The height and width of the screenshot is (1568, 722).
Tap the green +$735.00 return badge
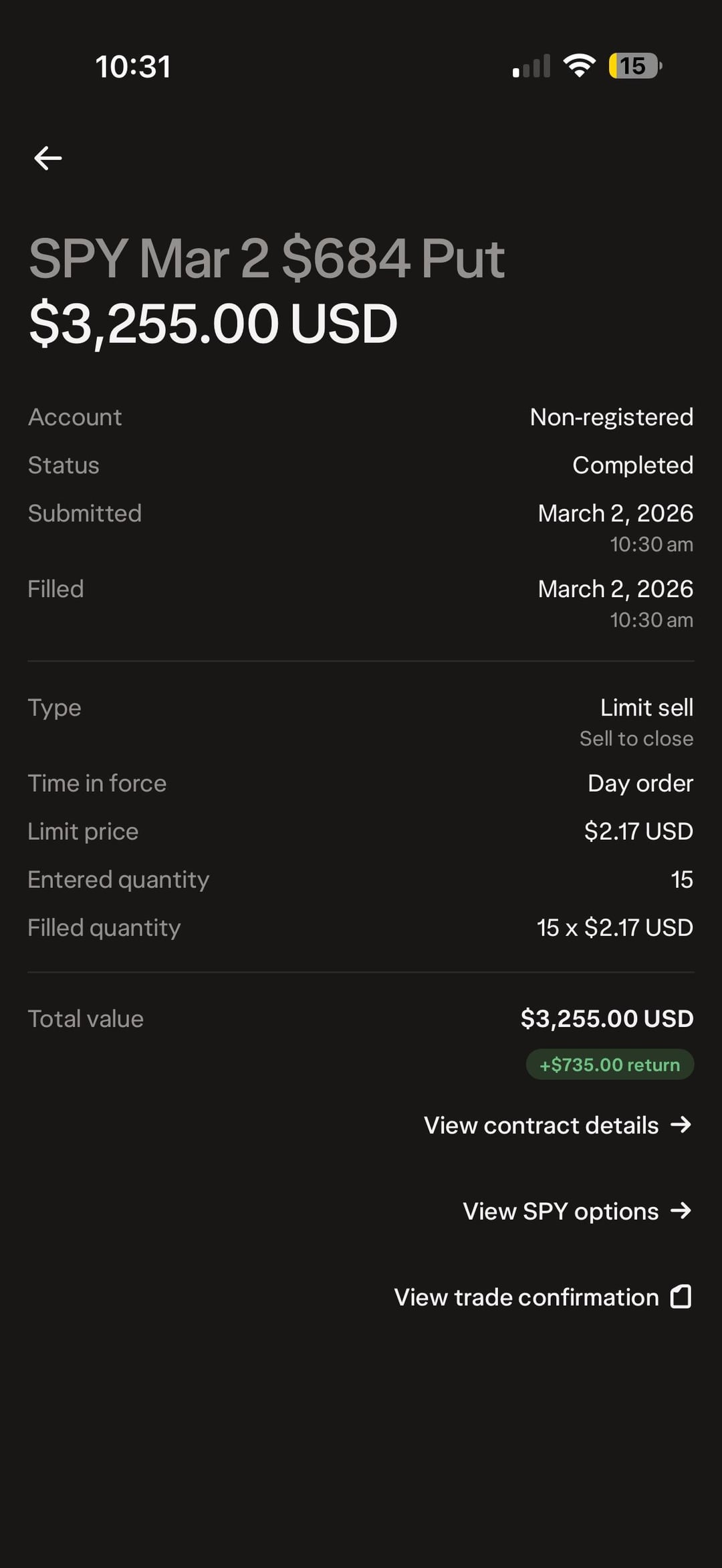[610, 1065]
